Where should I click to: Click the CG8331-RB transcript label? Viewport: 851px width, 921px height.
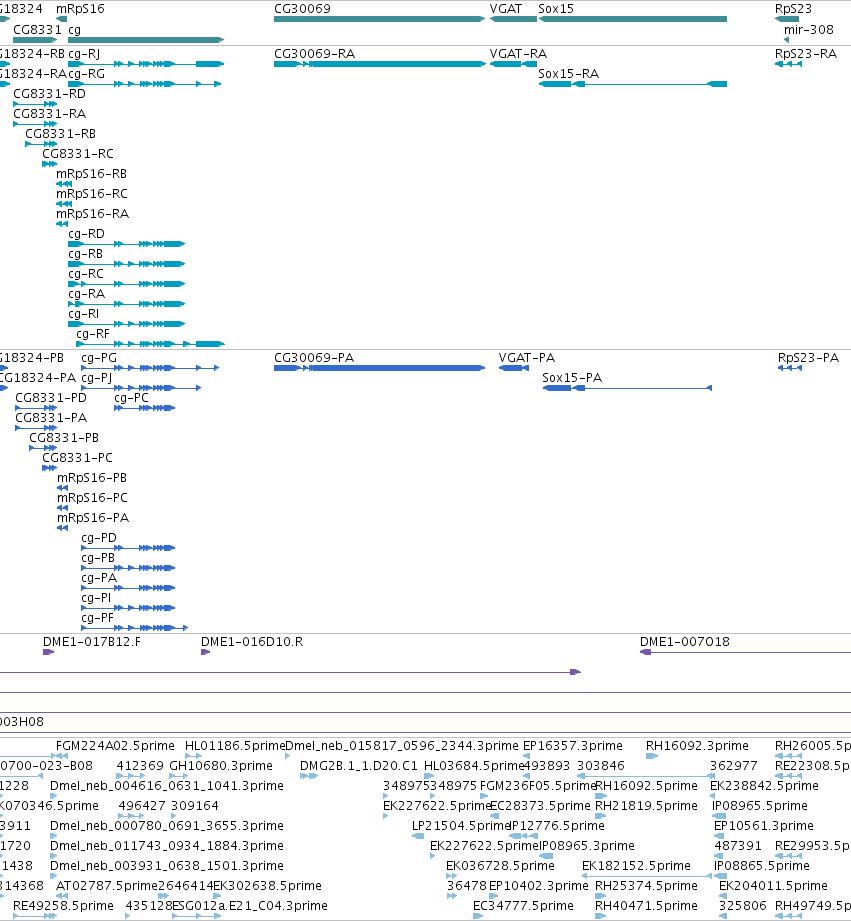coord(60,134)
